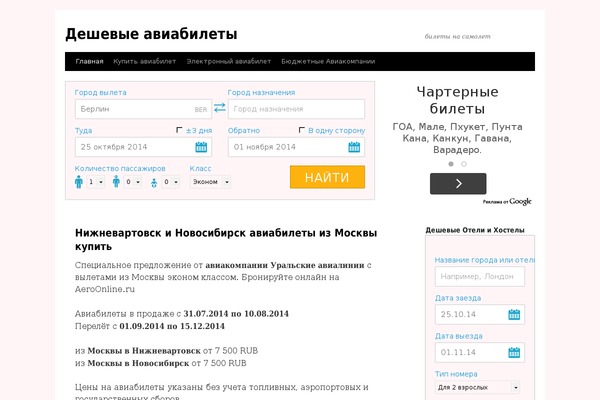Click text авиакомпании Уральские авиалинии

click(285, 265)
